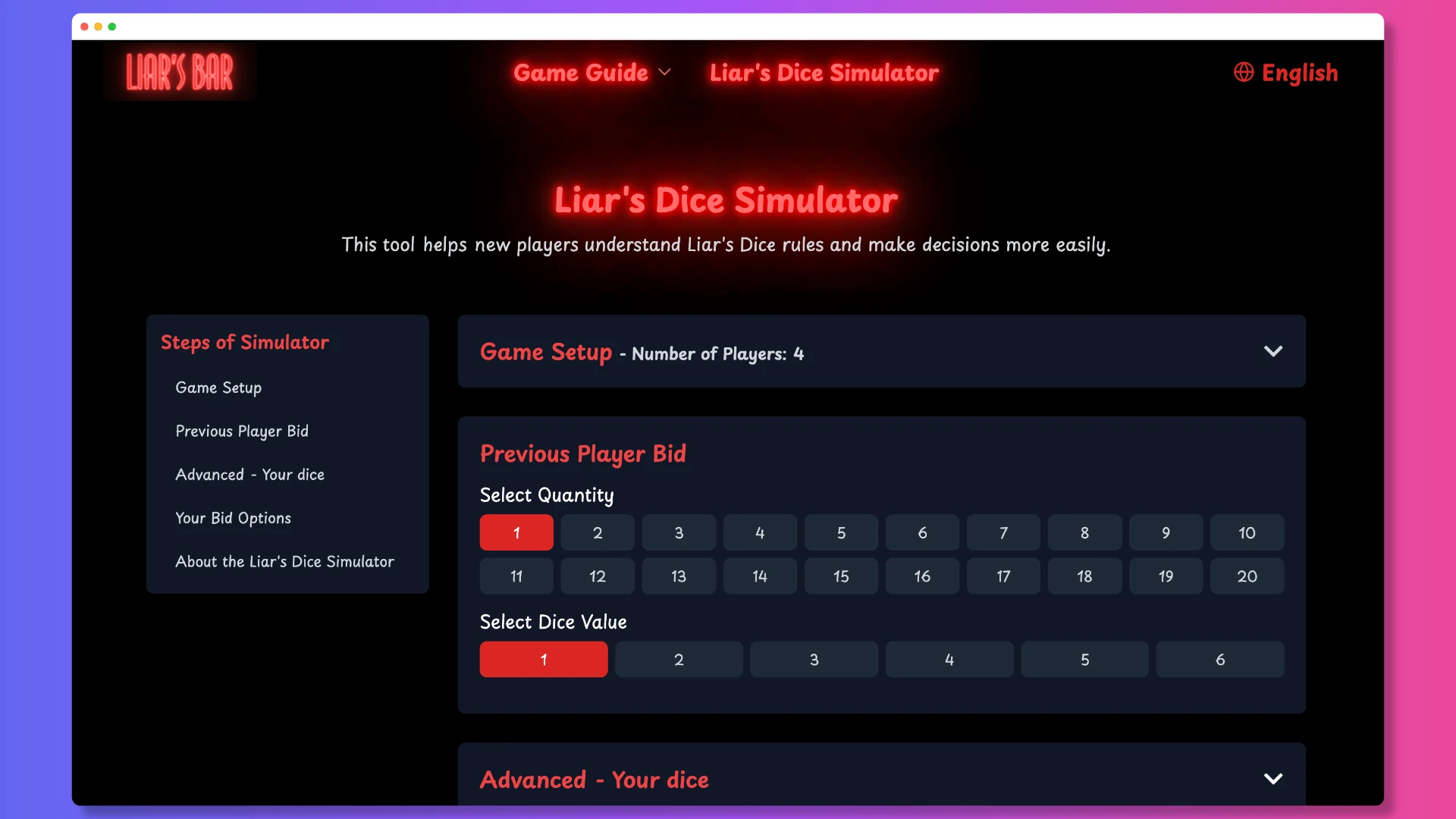Click quantity number '15' selector

(841, 575)
